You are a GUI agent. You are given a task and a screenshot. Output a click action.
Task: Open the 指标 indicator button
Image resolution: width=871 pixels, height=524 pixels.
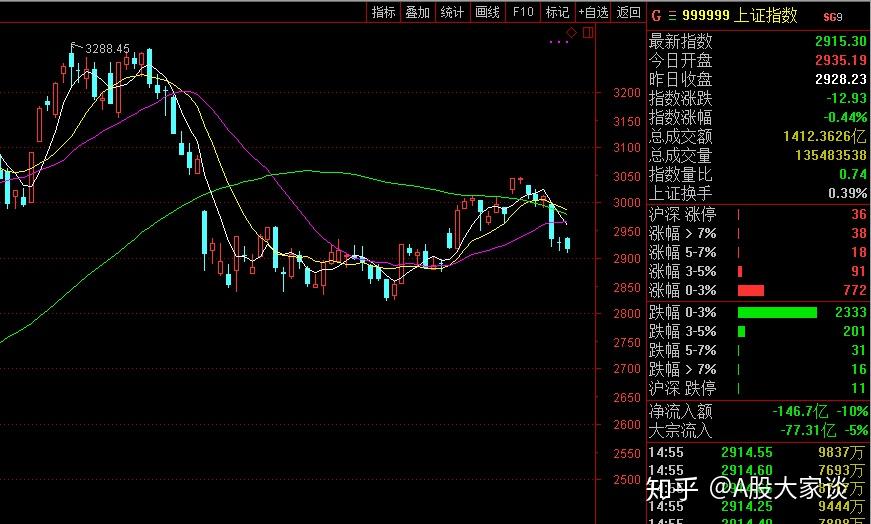pyautogui.click(x=384, y=12)
